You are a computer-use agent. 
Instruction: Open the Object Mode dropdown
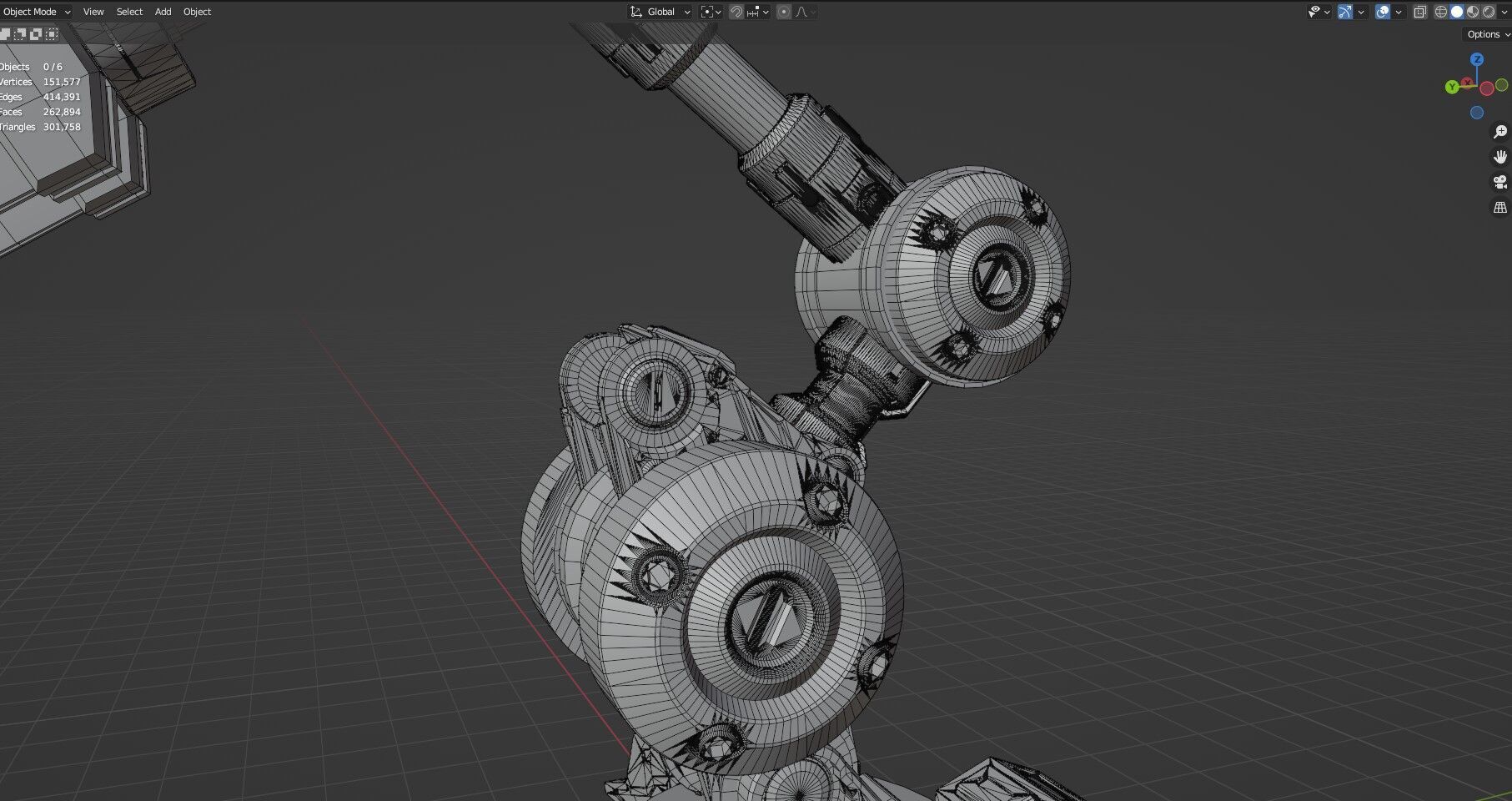[x=37, y=12]
